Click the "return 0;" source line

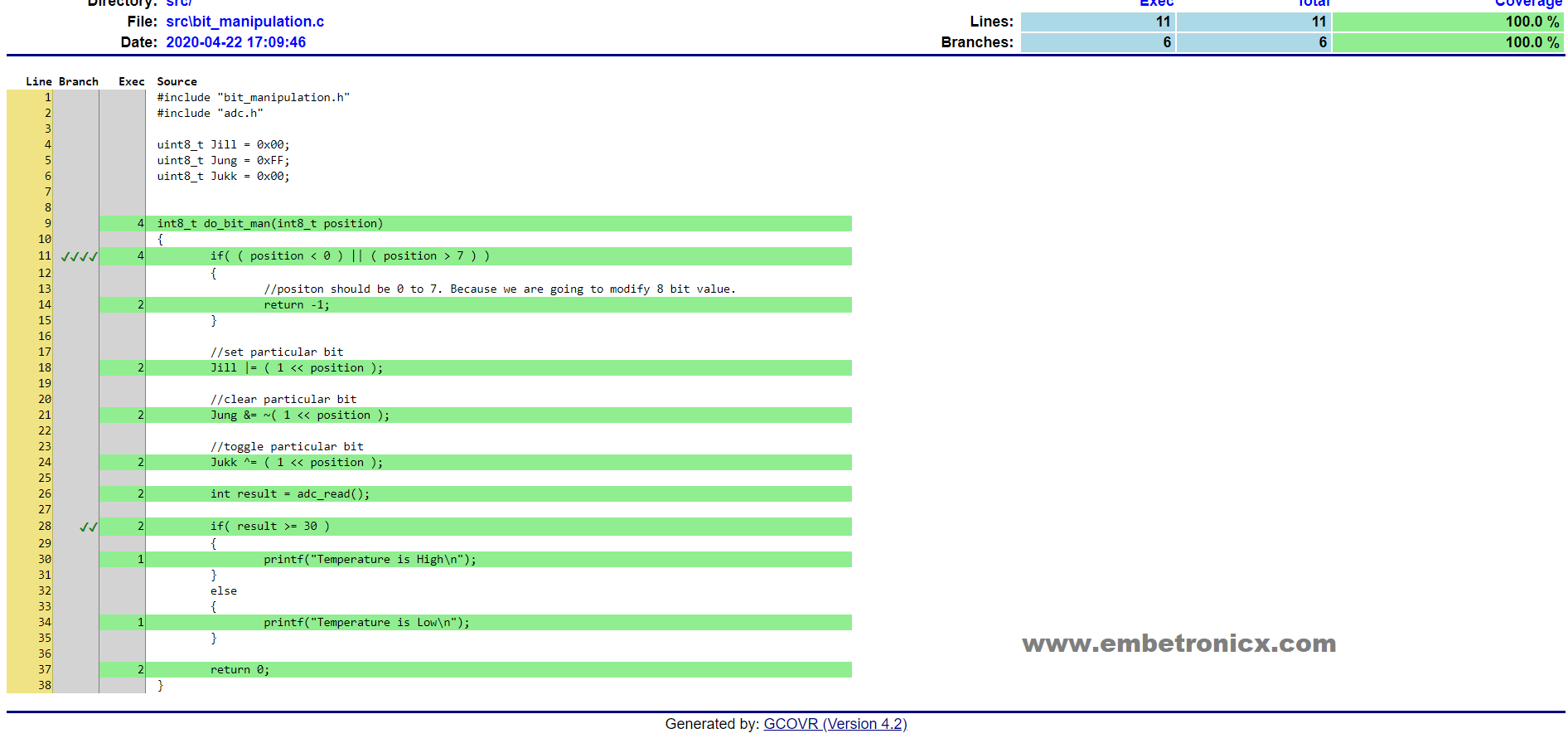pyautogui.click(x=240, y=669)
